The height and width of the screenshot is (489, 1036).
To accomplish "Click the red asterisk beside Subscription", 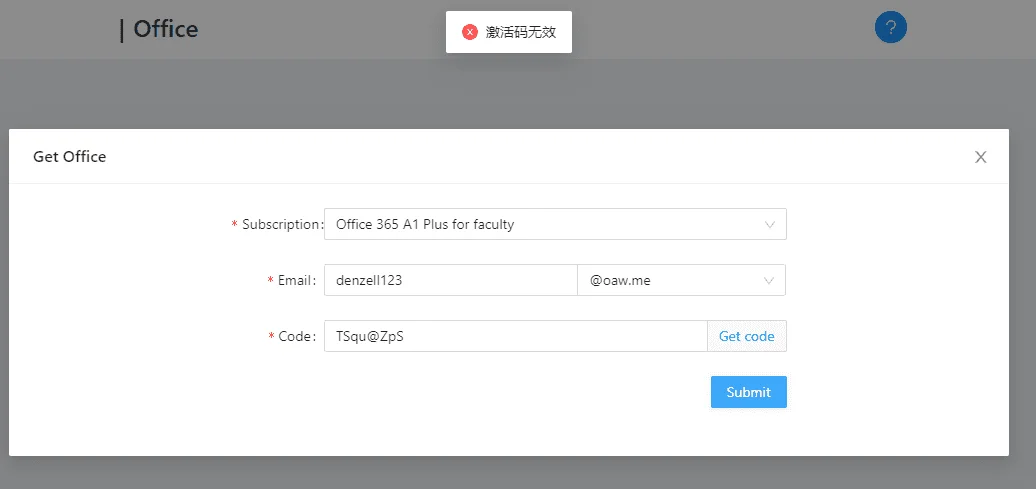I will pos(235,225).
